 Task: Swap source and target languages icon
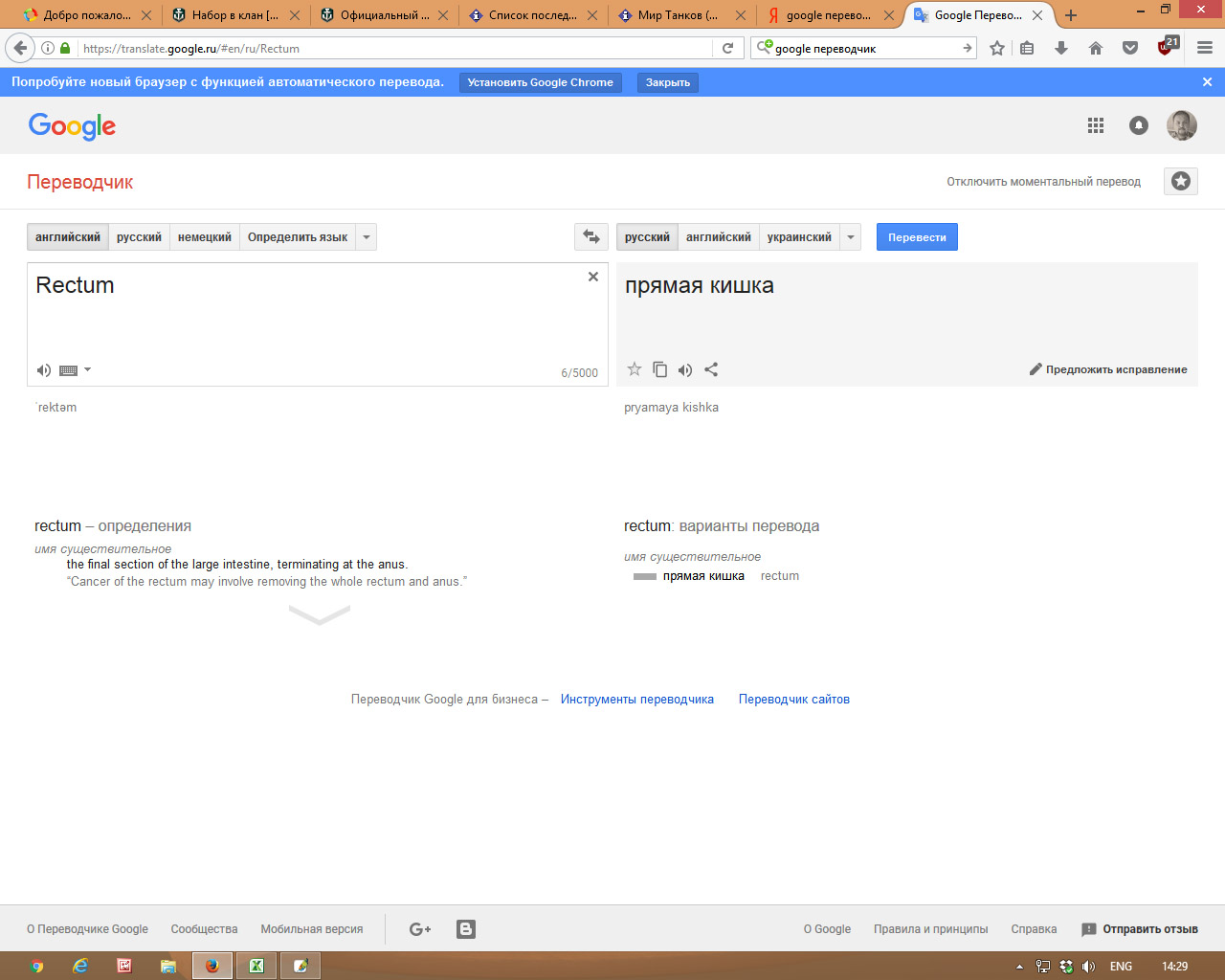[591, 237]
